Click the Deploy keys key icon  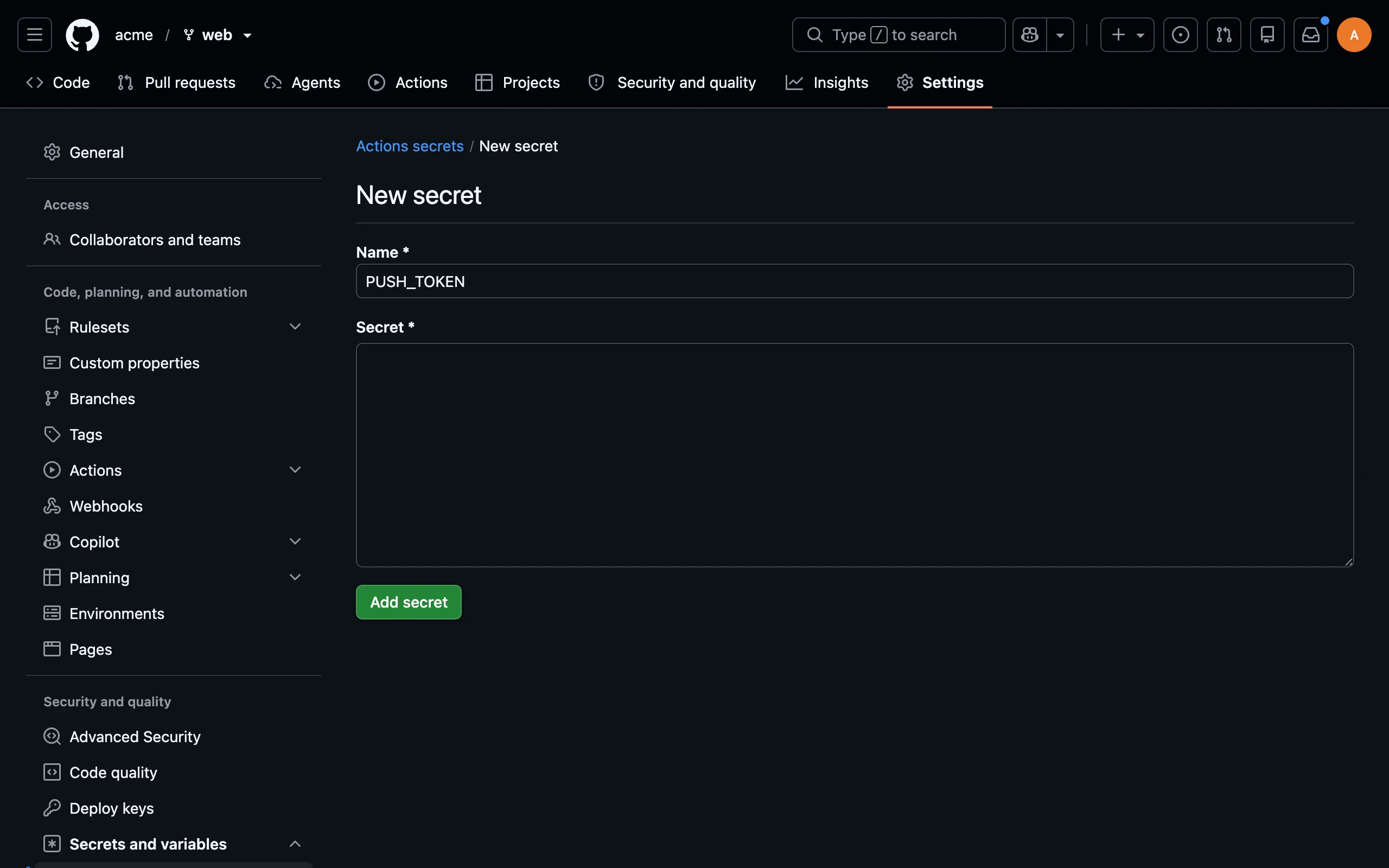(x=52, y=808)
